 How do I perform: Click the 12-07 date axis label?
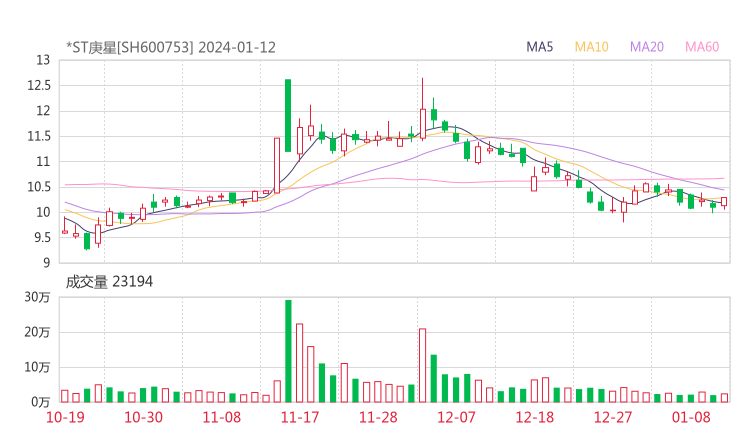pos(456,417)
